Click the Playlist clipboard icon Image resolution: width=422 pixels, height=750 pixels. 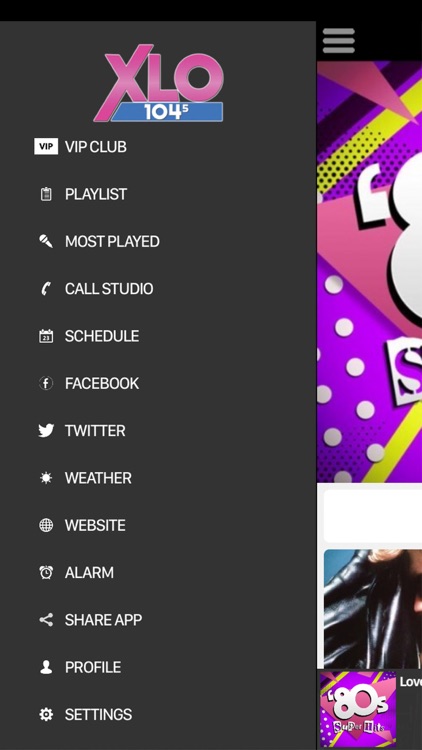(x=46, y=194)
